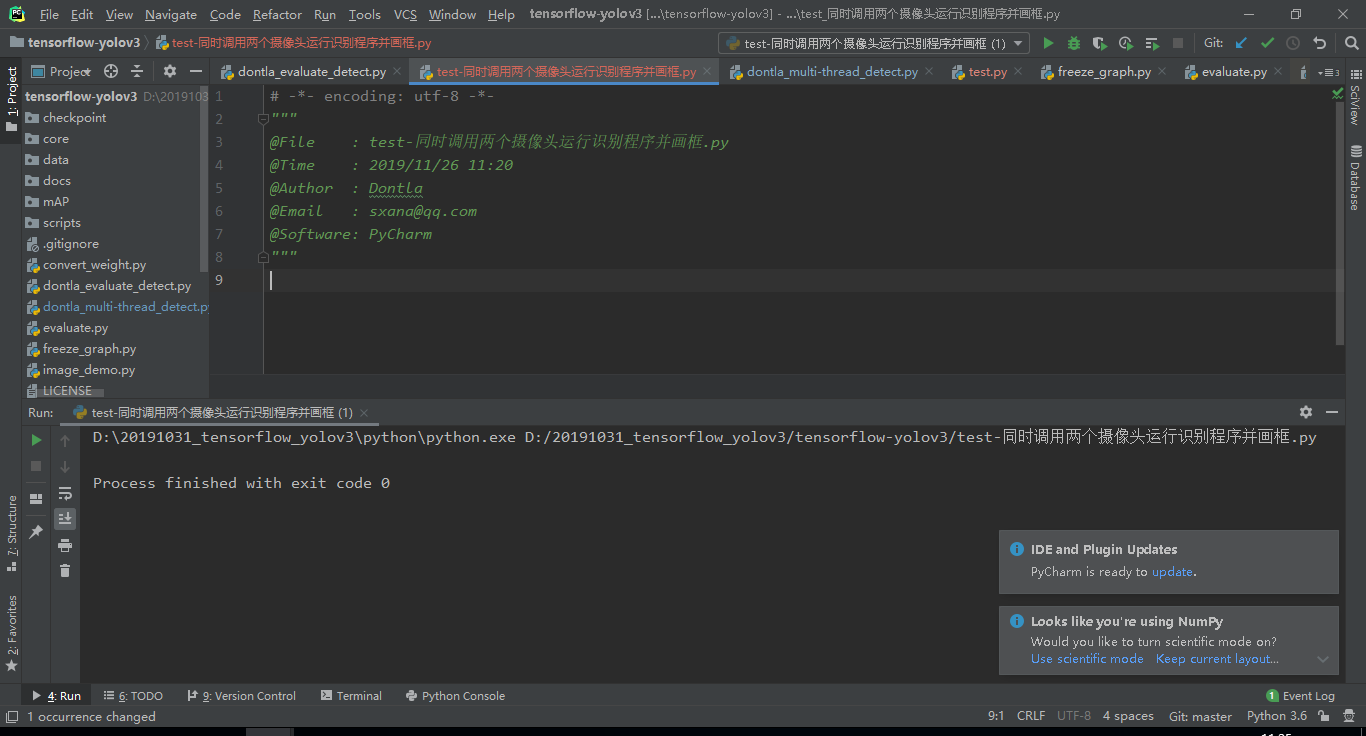Image resolution: width=1366 pixels, height=736 pixels.
Task: Run with coverage
Action: (1100, 44)
